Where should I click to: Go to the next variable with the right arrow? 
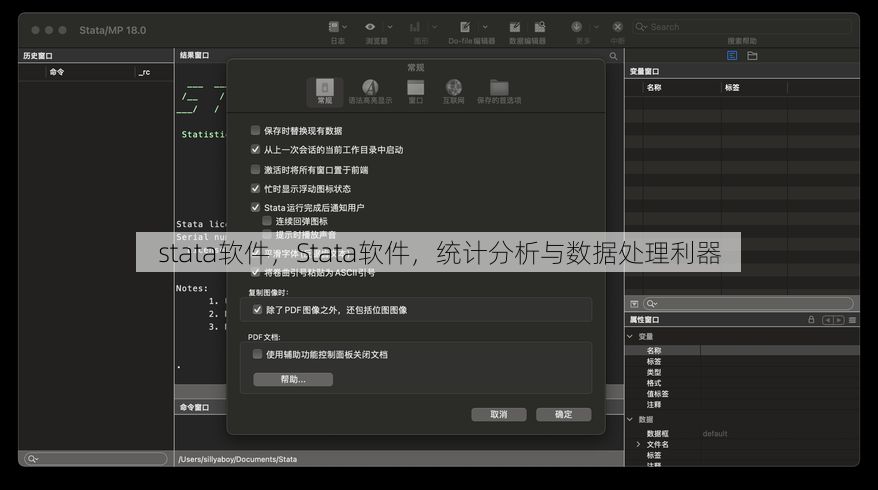(838, 320)
